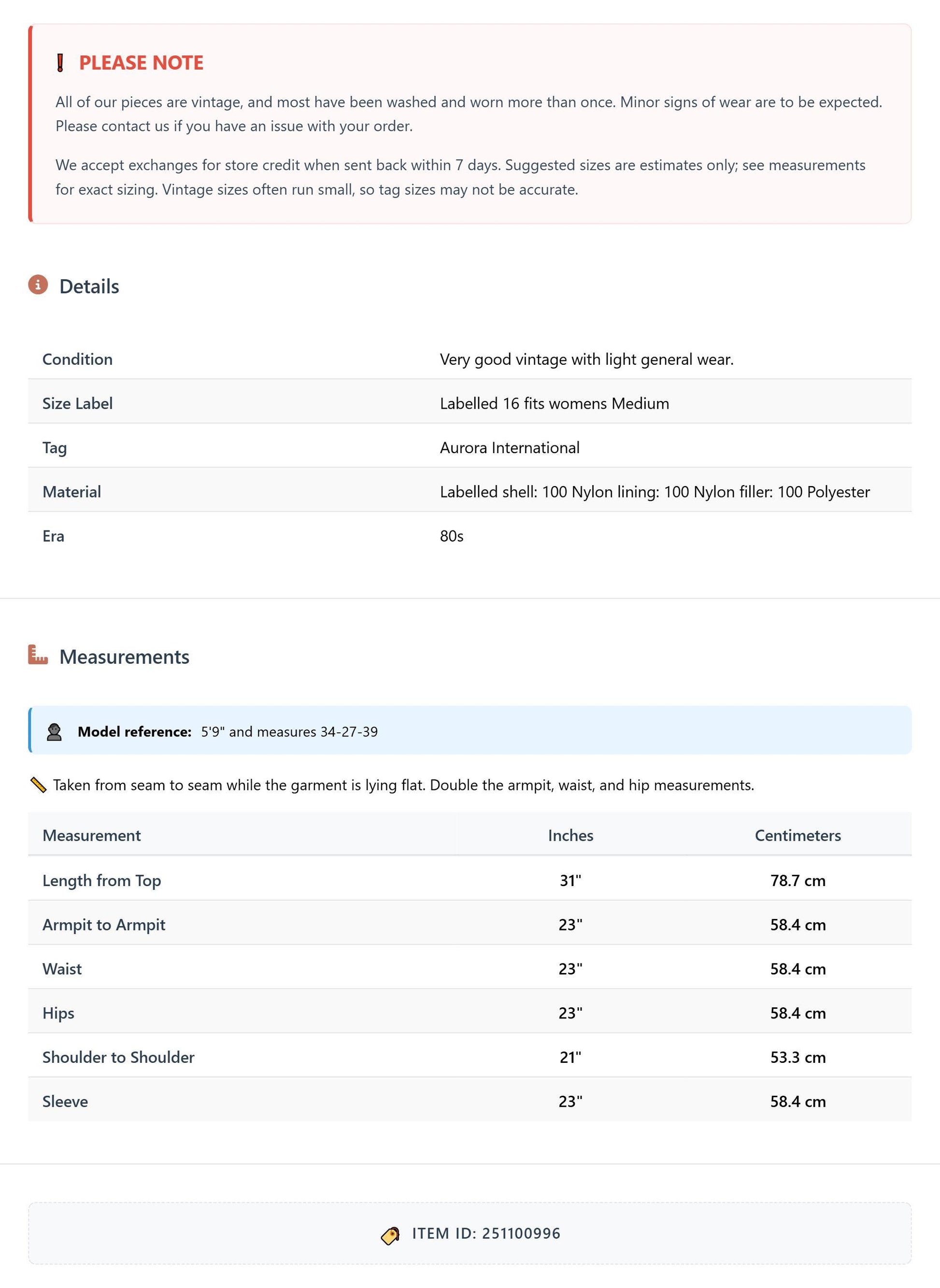Click the Shoulder to Shoulder 53.3 cm value

[x=798, y=1058]
